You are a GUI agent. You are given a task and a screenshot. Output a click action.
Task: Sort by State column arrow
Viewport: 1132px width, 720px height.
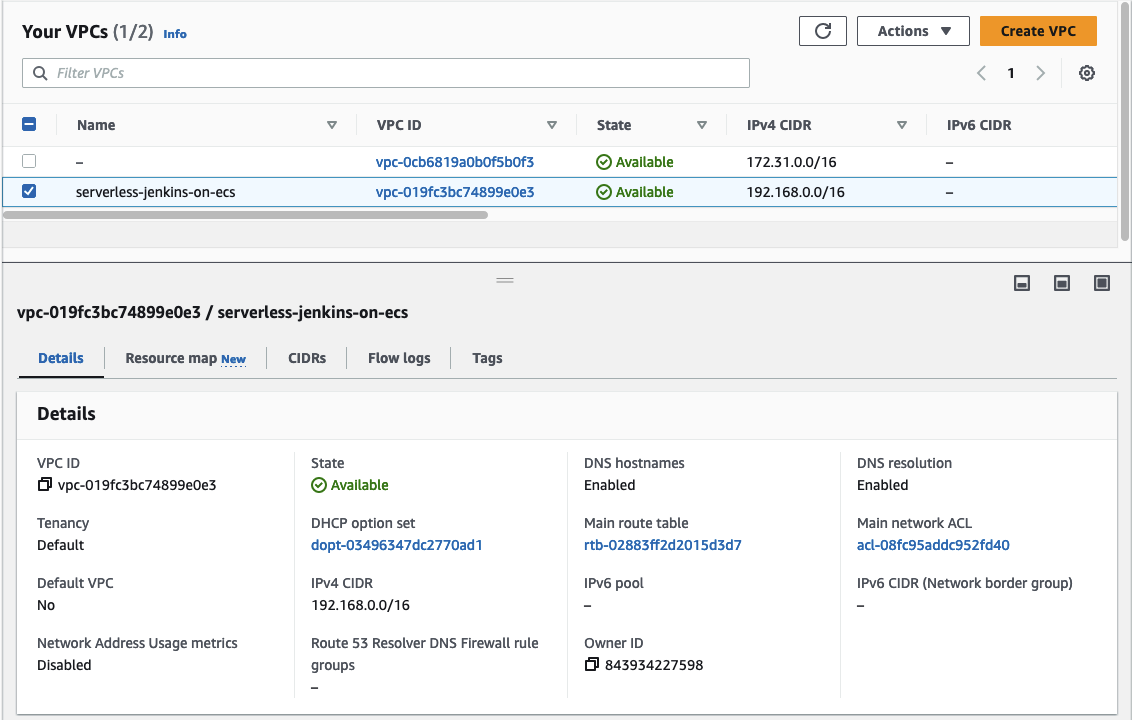coord(702,125)
